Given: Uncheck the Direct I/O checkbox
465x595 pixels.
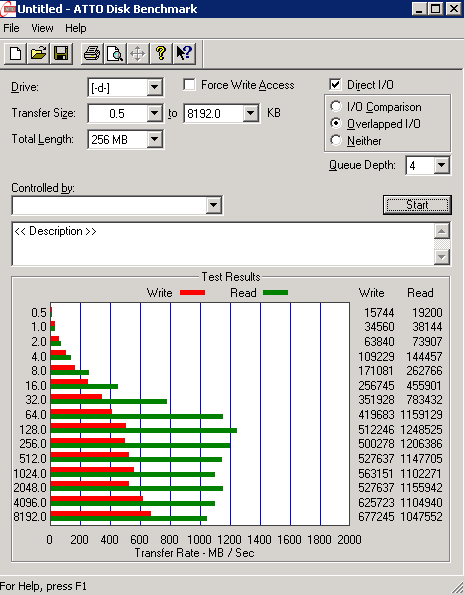Looking at the screenshot, I should [335, 85].
